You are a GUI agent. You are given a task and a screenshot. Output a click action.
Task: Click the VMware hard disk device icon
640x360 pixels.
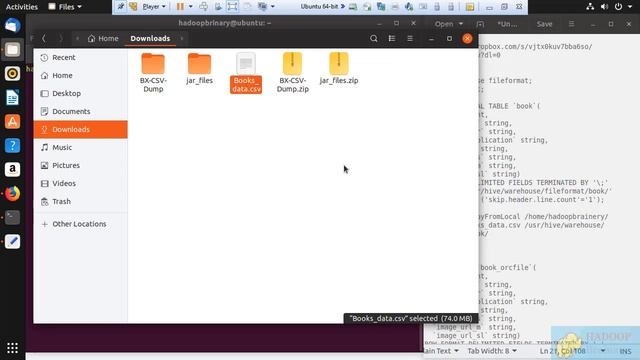click(x=353, y=7)
